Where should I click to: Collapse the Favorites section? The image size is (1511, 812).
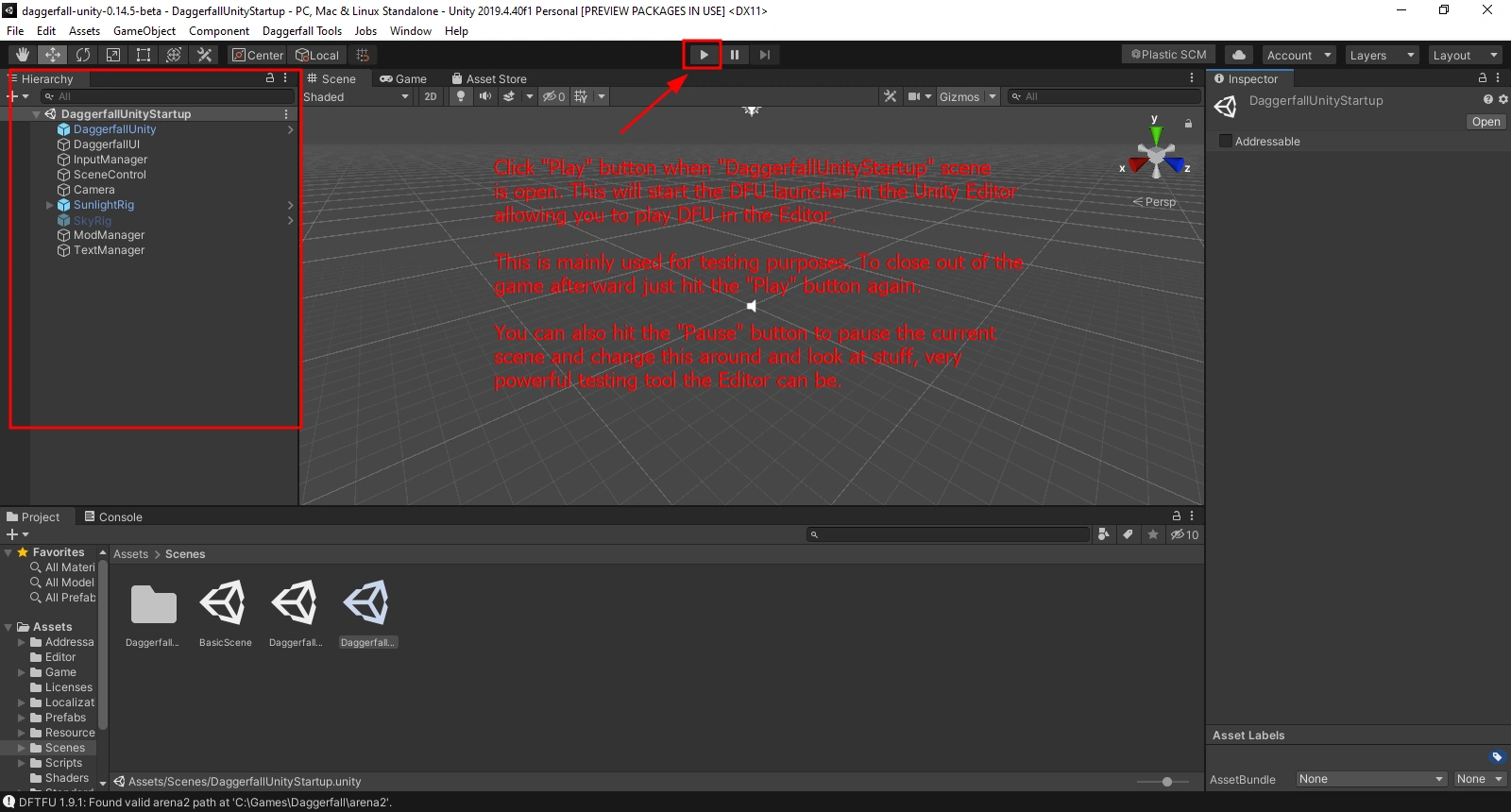8,552
